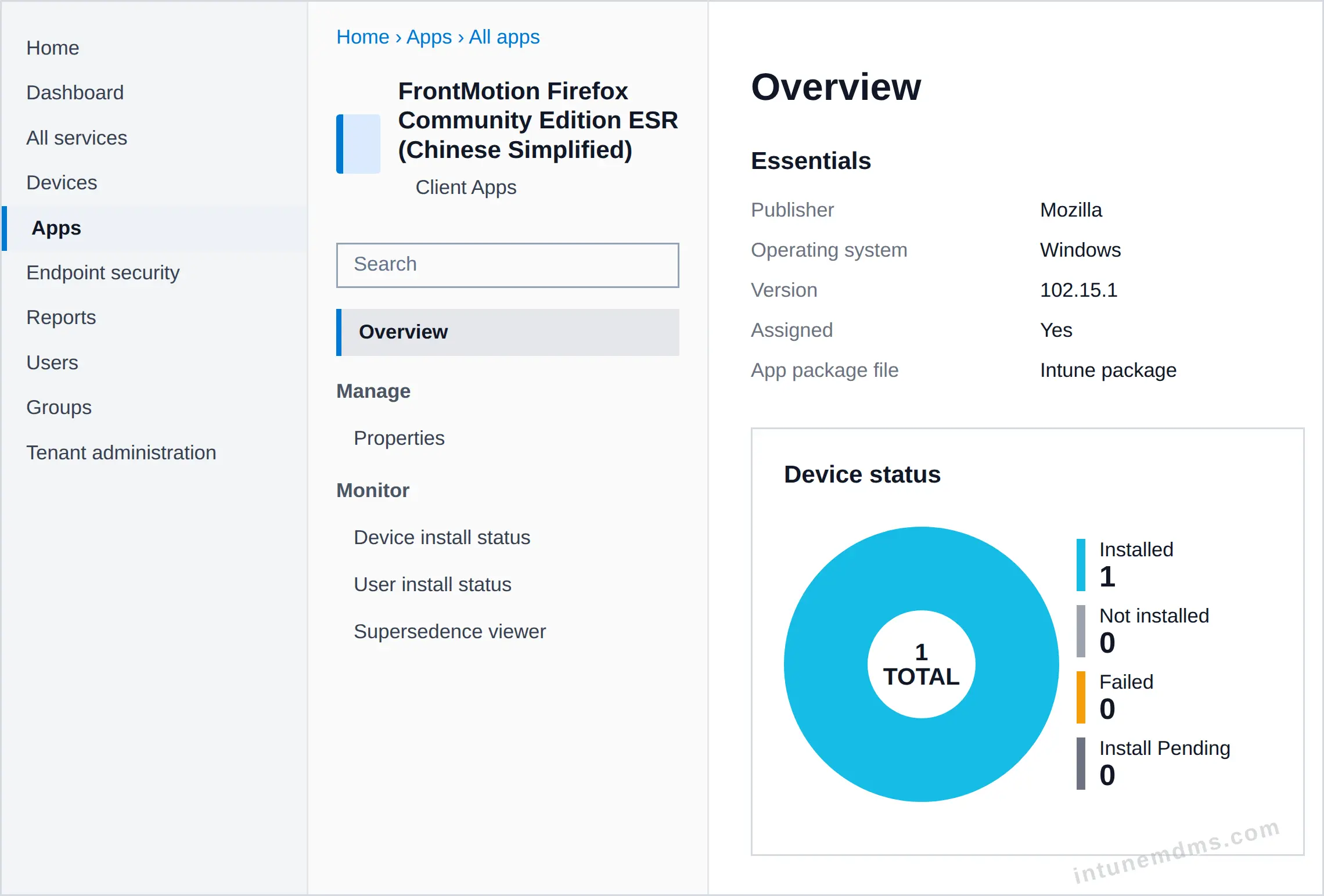Click the Apps breadcrumb link
1324x896 pixels.
coord(429,37)
